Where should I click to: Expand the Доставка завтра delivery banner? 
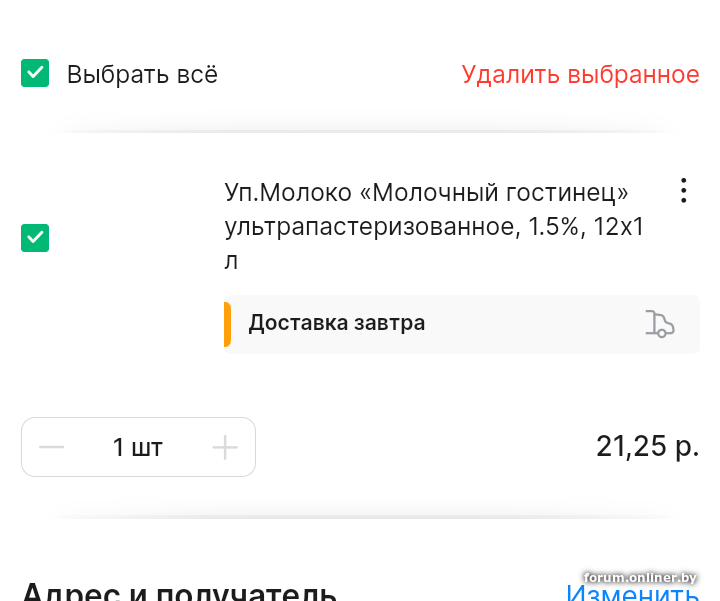tap(462, 324)
